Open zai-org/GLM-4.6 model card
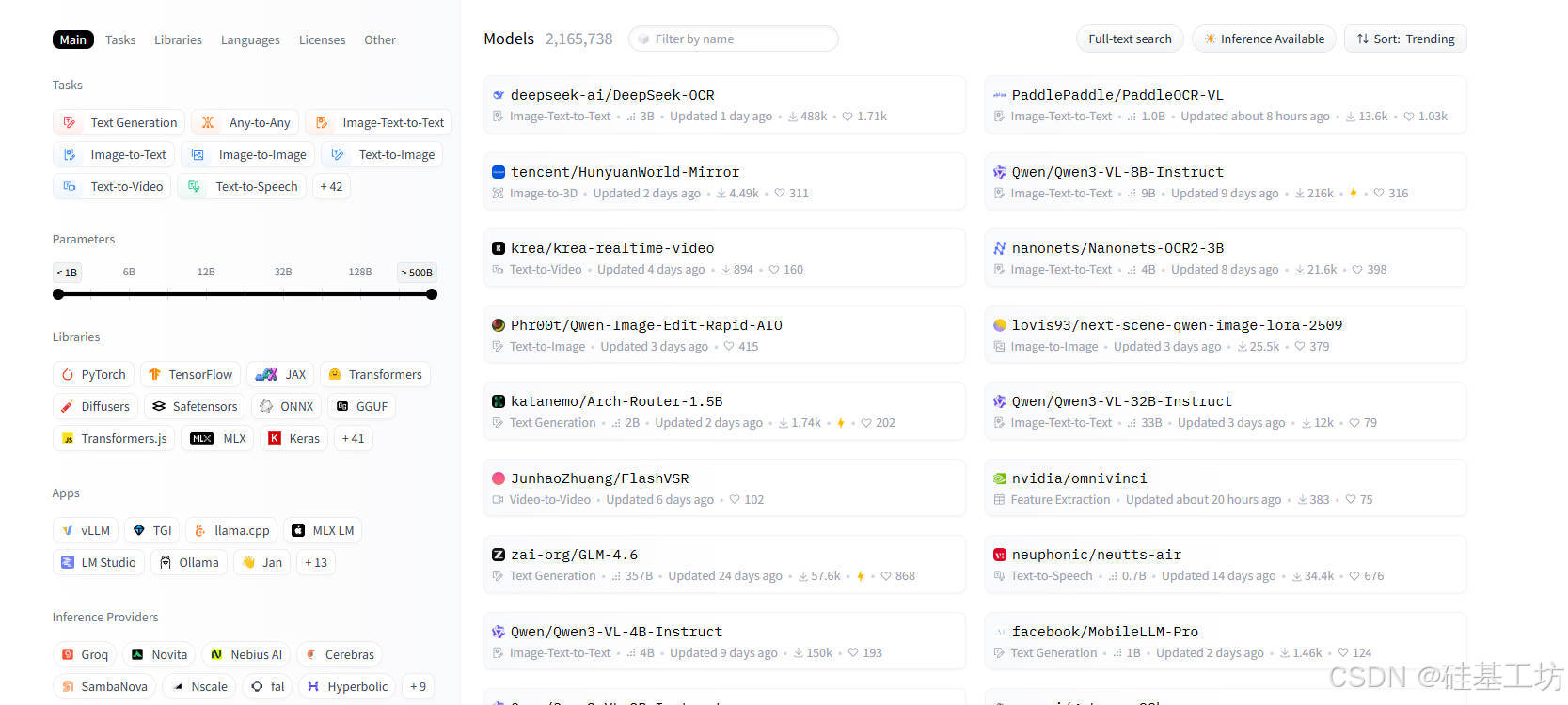The image size is (1568, 705). tap(724, 564)
